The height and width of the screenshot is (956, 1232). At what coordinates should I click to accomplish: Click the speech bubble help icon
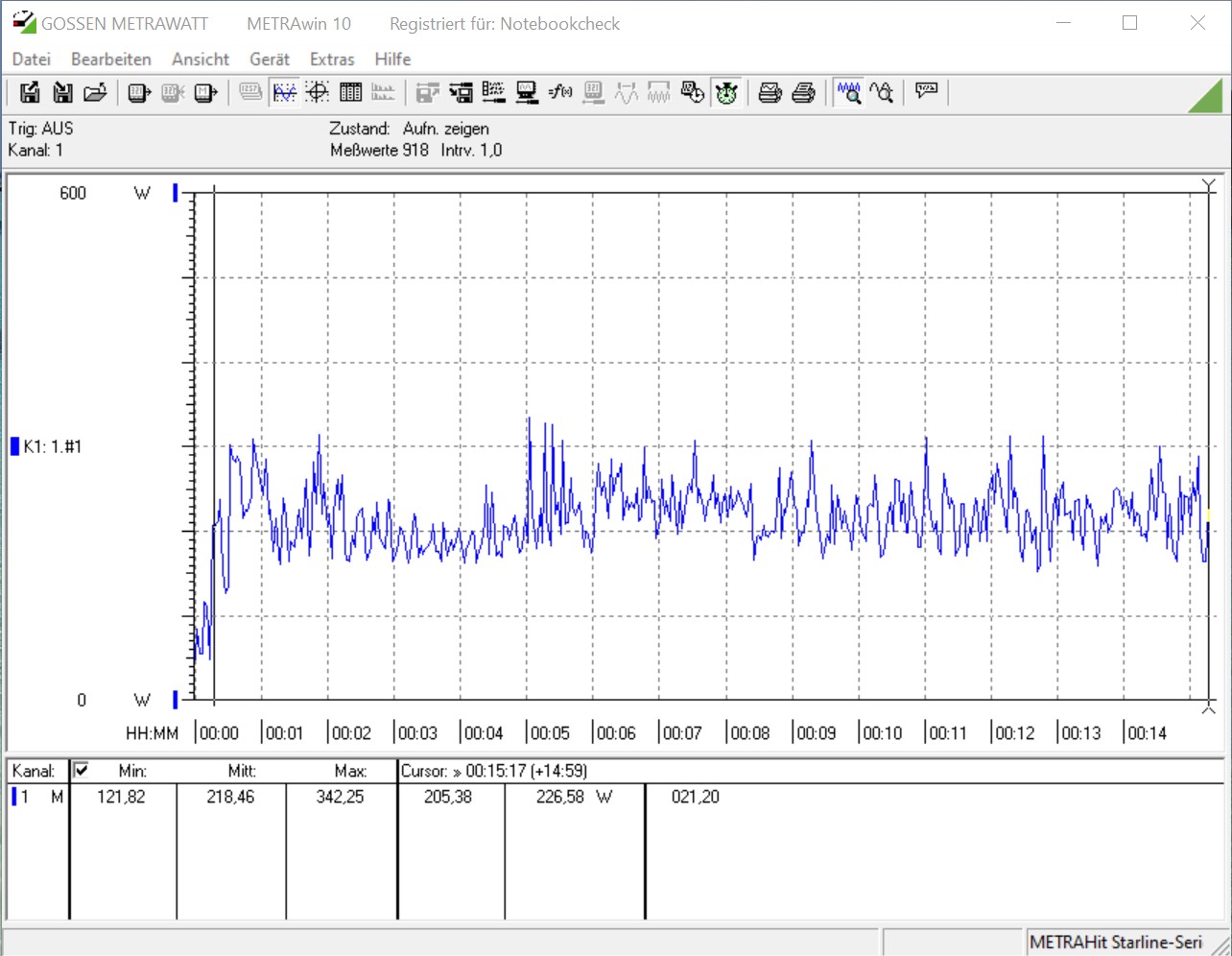coord(926,92)
